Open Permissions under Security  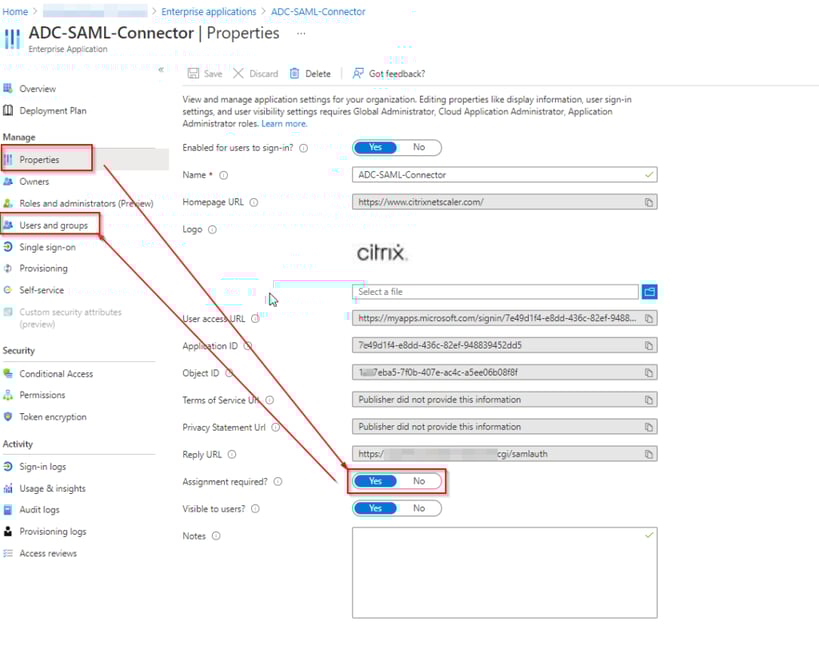point(42,395)
